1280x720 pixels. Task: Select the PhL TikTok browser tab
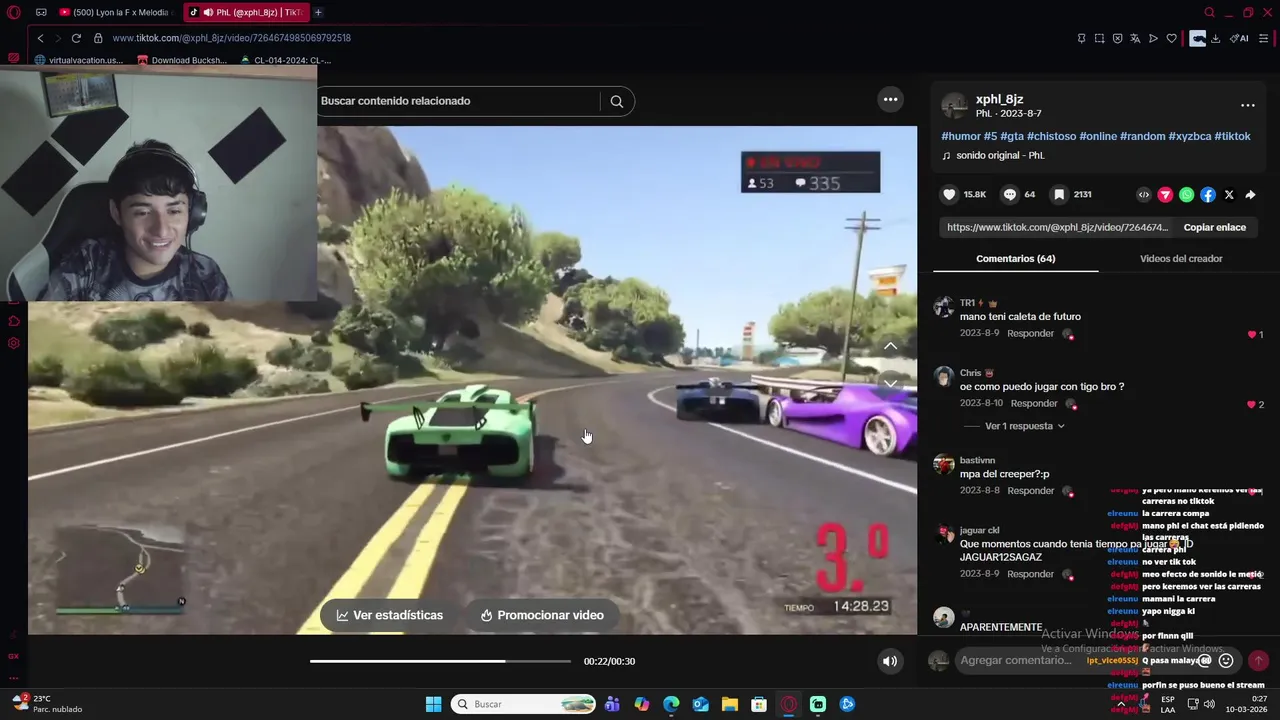pos(245,12)
